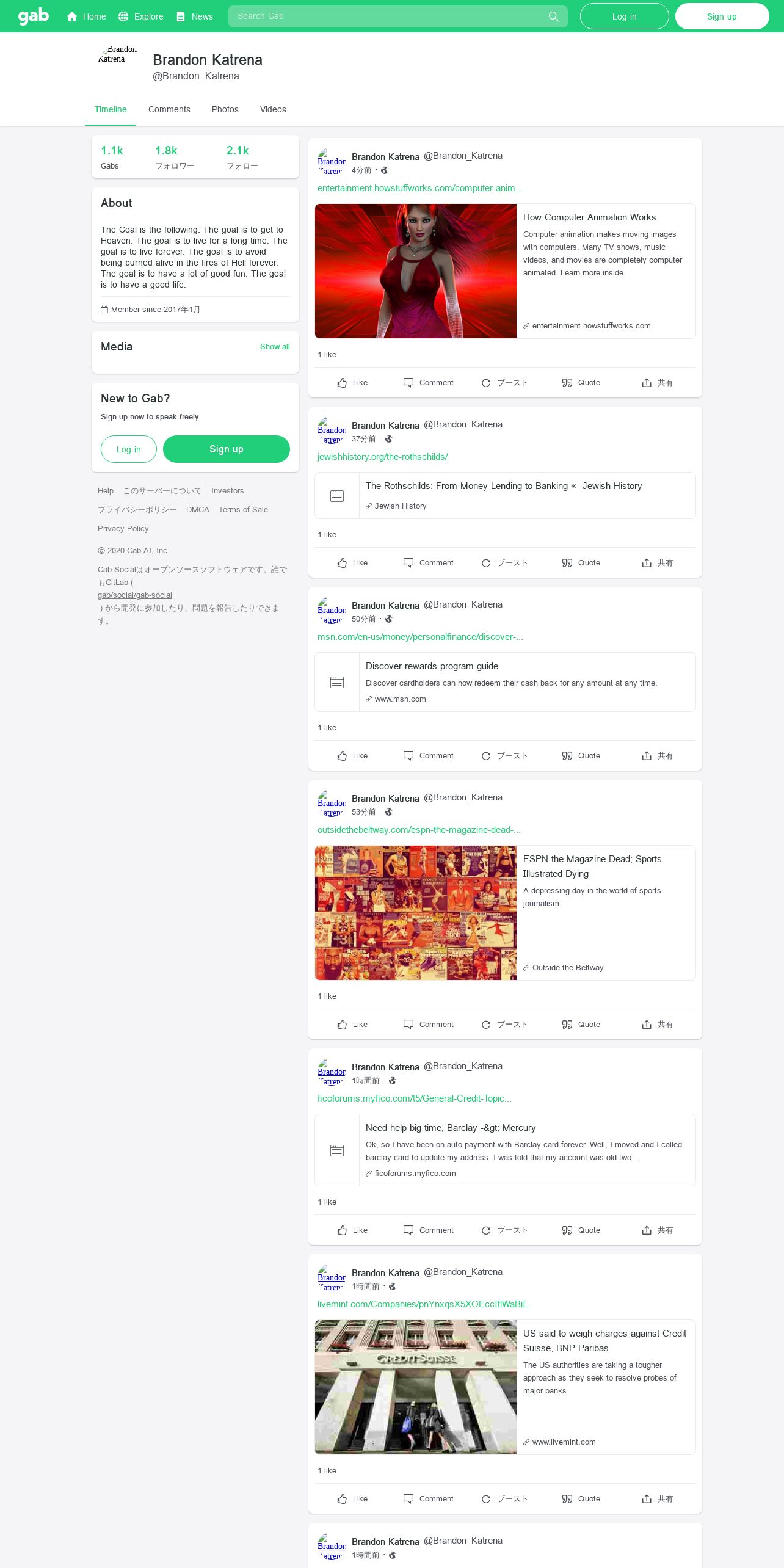784x1568 pixels.
Task: Open the Privacy Policy footer link
Action: pyautogui.click(x=123, y=528)
